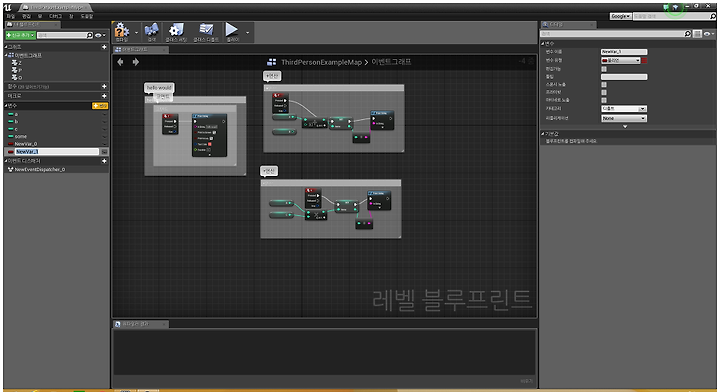Add new event dispatcher with plus icon
720x392 pixels.
click(104, 161)
